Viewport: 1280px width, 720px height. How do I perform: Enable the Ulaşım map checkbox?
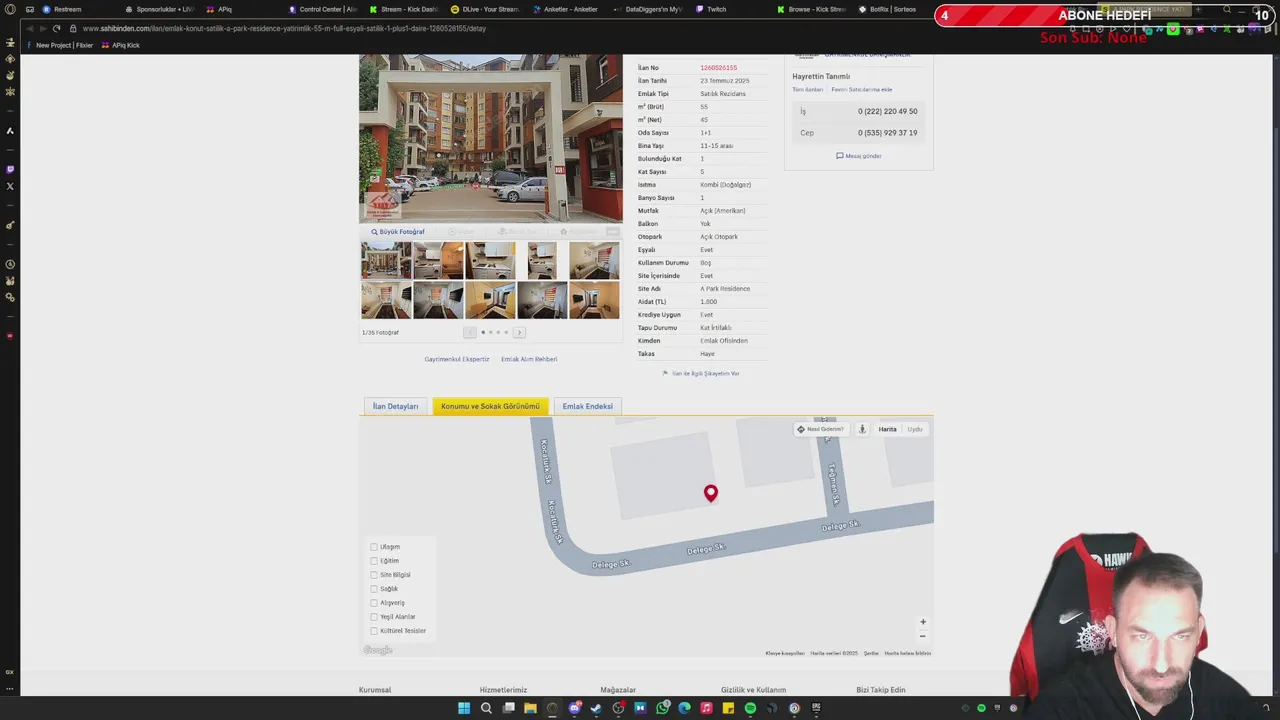pyautogui.click(x=374, y=547)
